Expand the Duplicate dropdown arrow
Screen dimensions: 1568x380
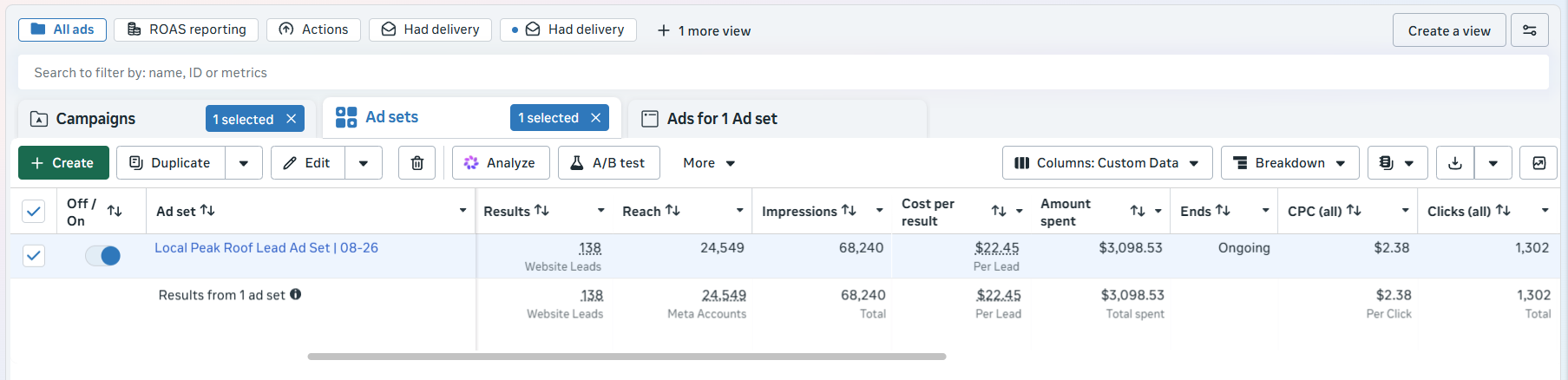point(244,163)
